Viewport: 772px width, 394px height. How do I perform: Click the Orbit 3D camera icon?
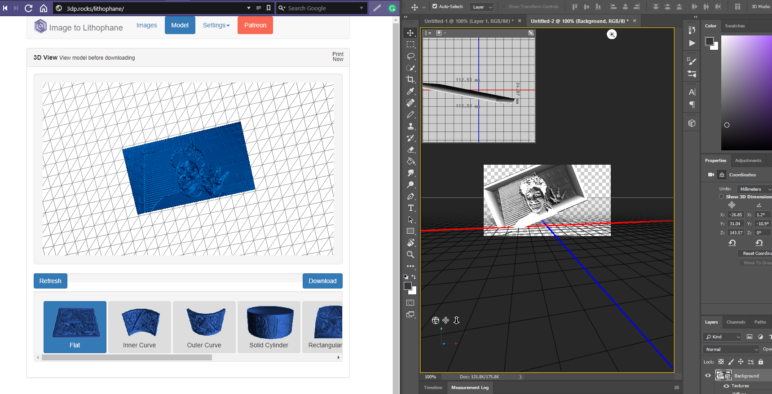(x=435, y=320)
